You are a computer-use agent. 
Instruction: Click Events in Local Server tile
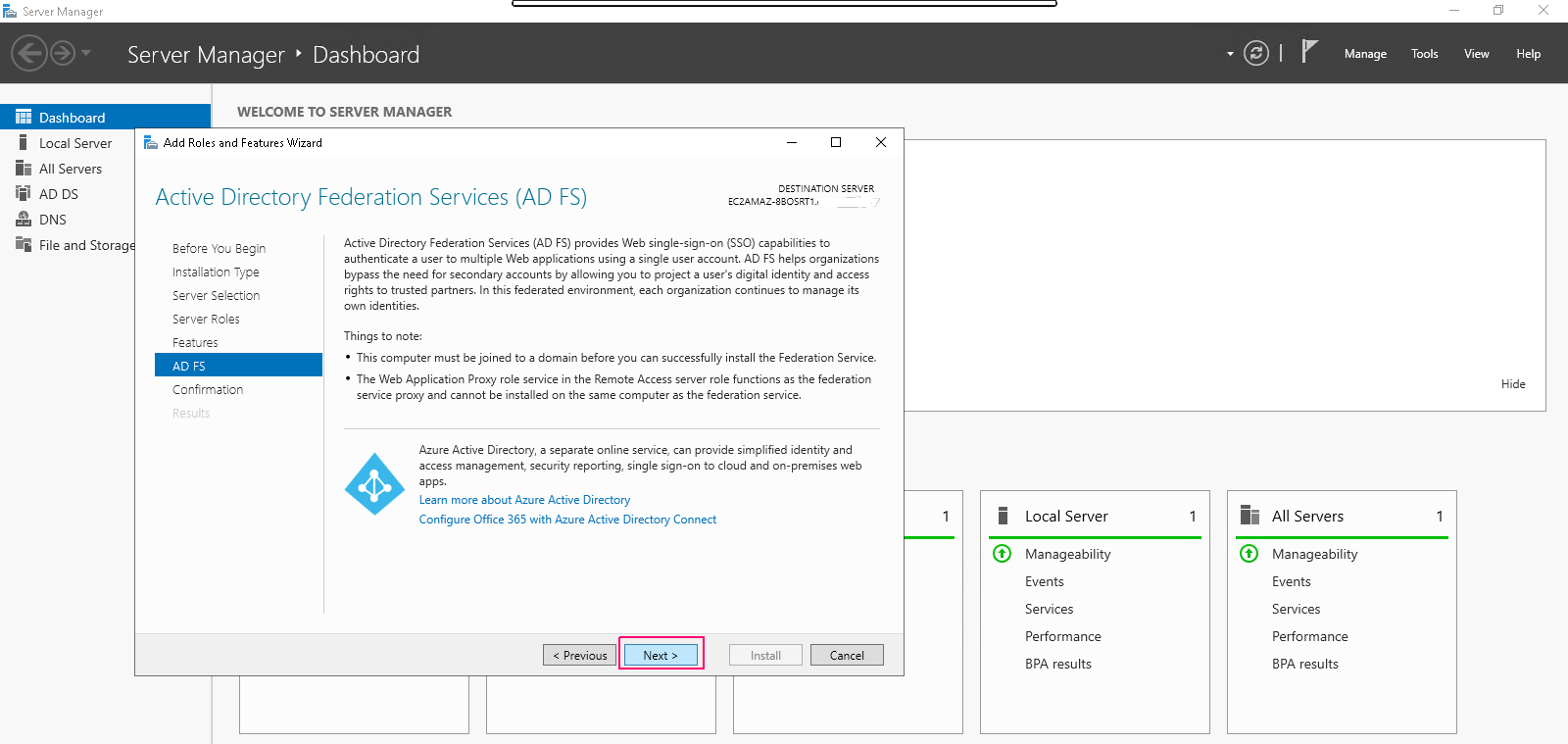click(1044, 581)
